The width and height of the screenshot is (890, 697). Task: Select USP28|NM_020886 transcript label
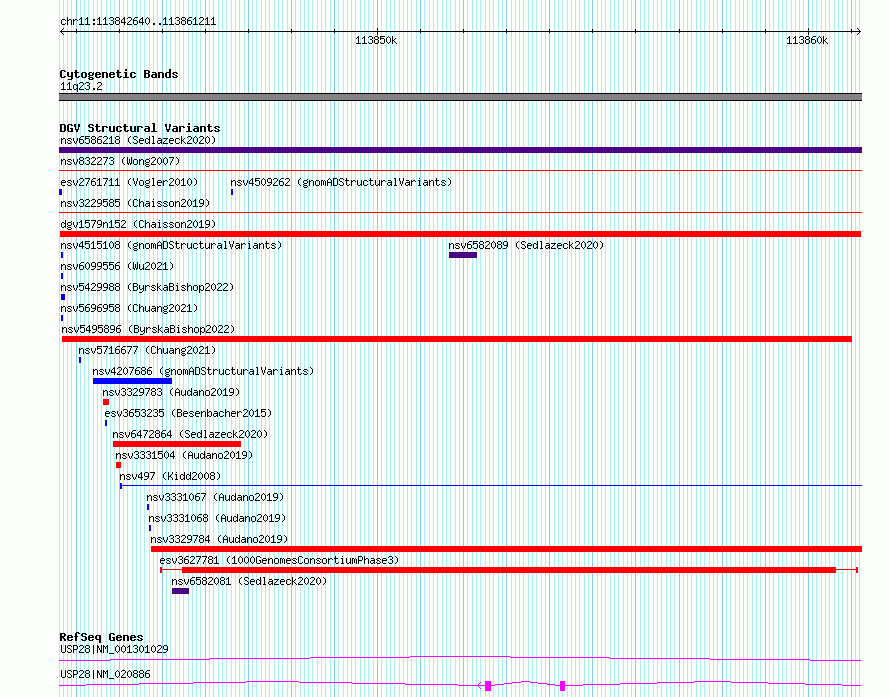105,674
